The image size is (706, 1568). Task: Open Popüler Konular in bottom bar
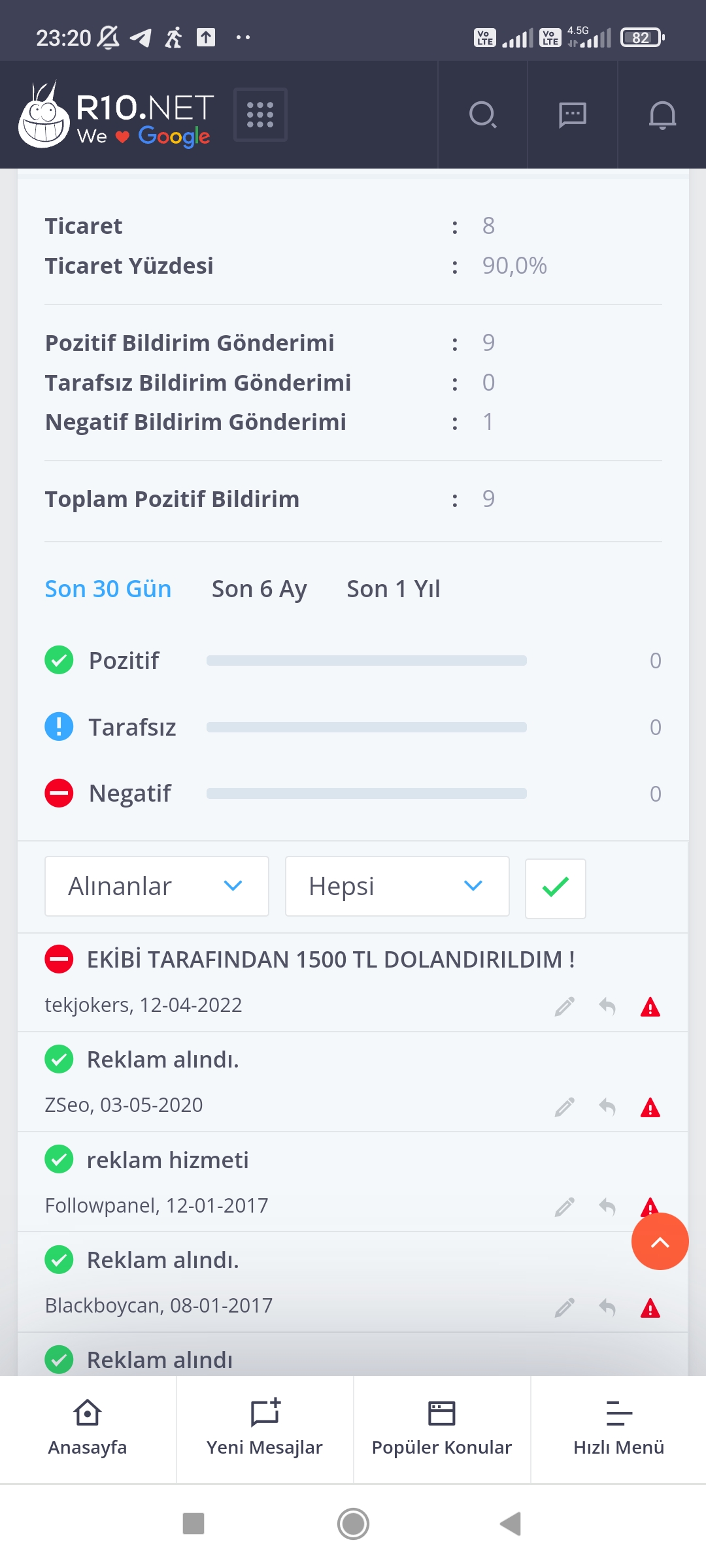[442, 1429]
